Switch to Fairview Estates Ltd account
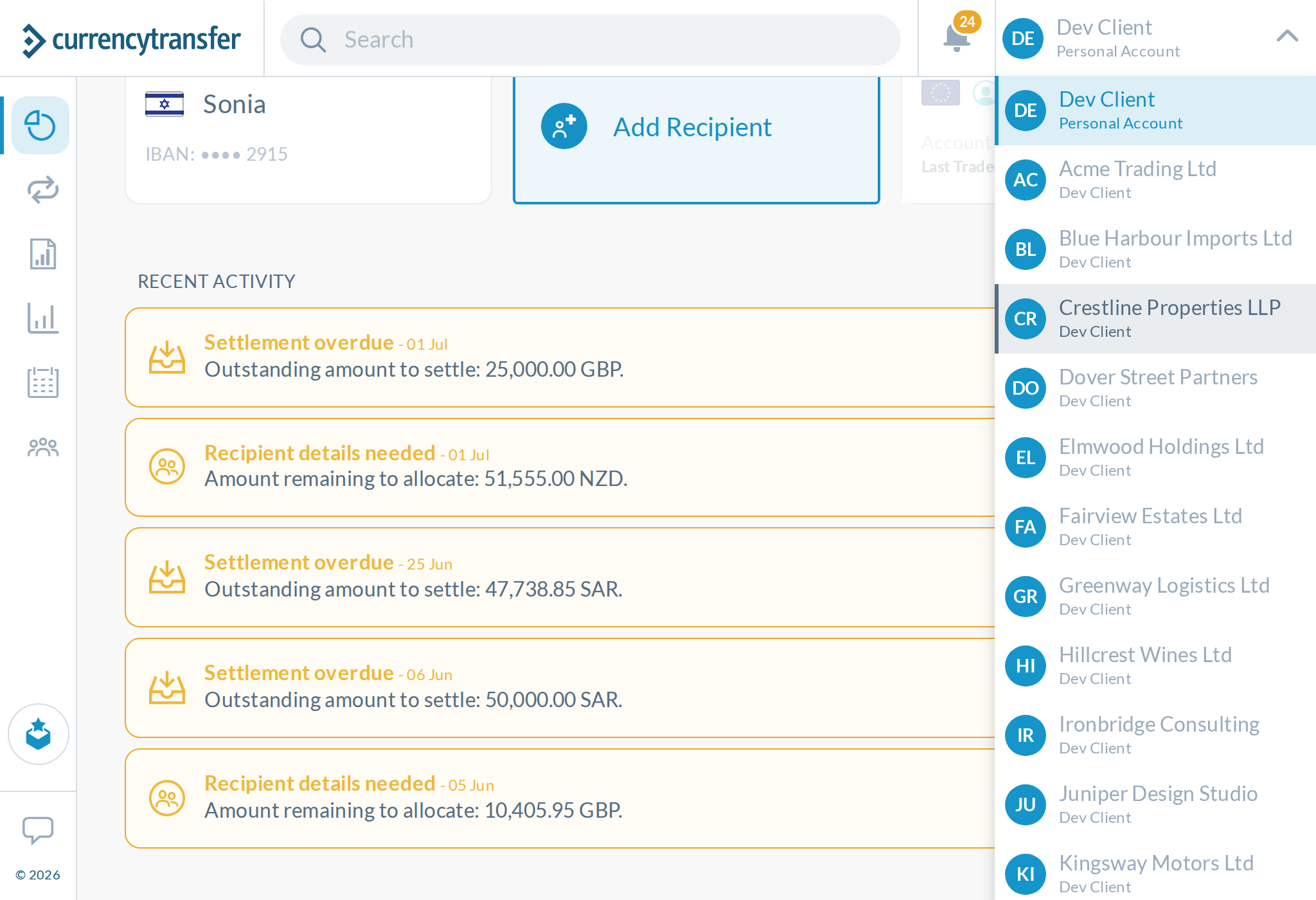Screen dimensions: 1316x900 1155,527
